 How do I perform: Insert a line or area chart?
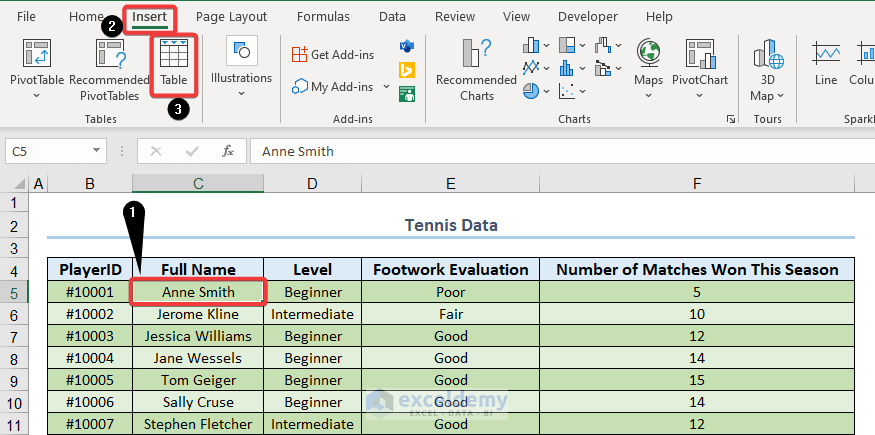[531, 68]
